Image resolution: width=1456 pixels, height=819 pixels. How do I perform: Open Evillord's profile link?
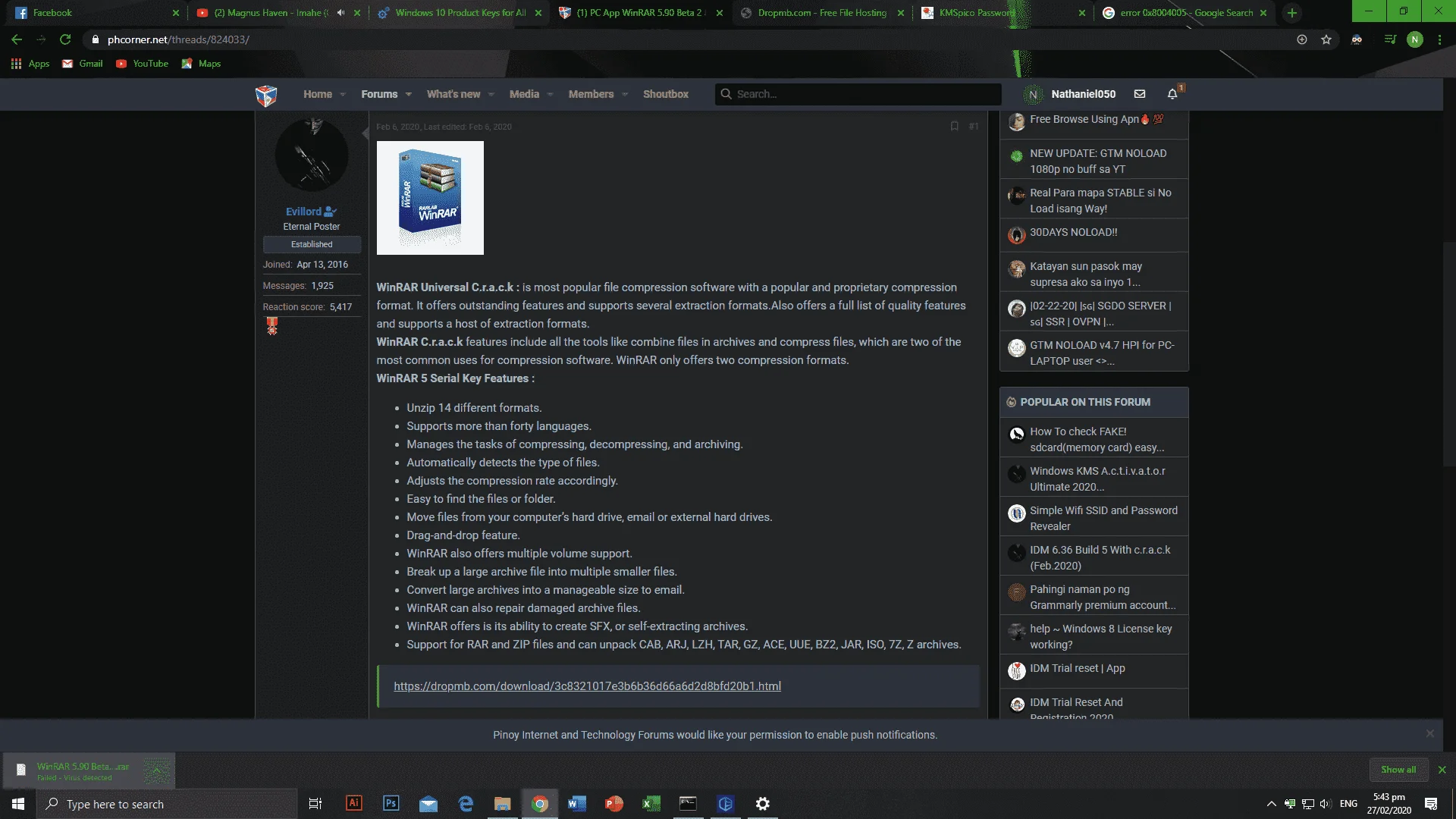coord(303,212)
